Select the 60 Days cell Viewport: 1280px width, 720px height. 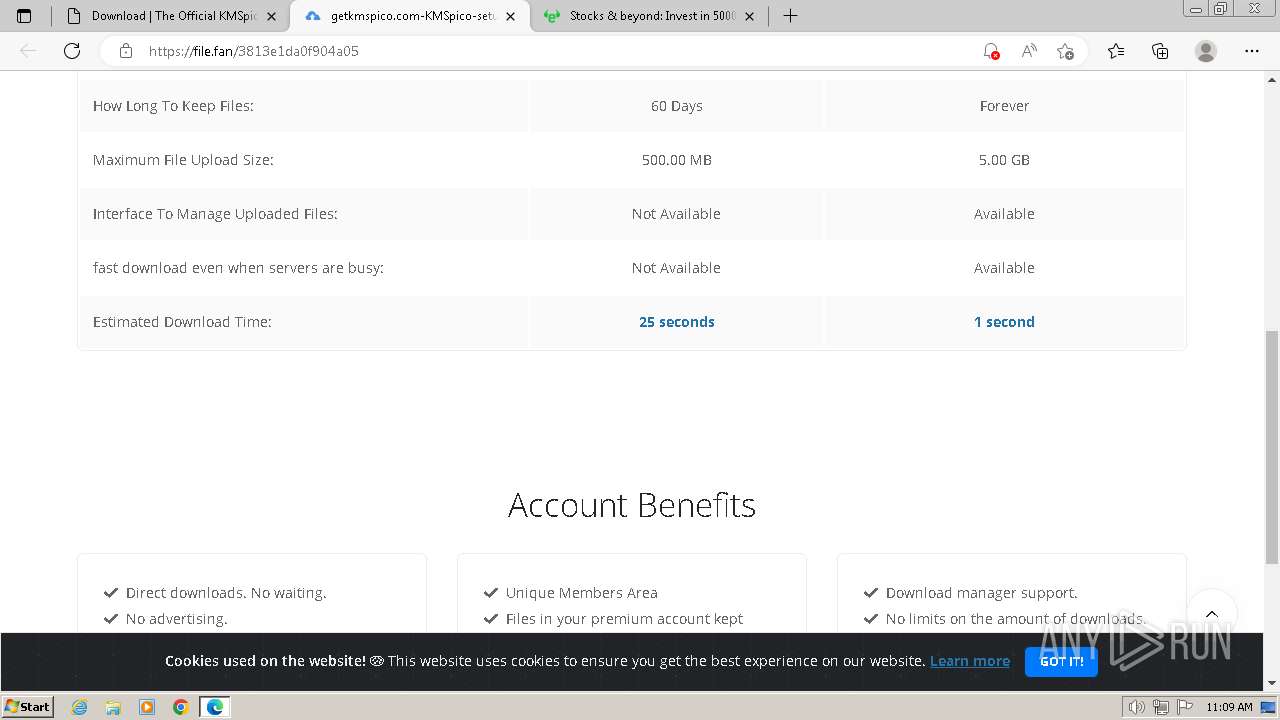click(677, 106)
